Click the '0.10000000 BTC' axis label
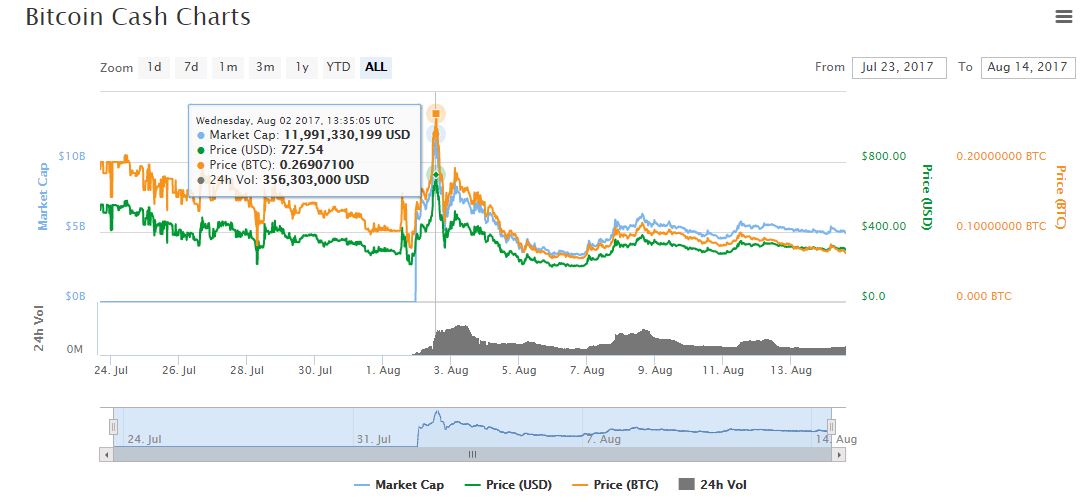The width and height of the screenshot is (1092, 499). 1001,226
